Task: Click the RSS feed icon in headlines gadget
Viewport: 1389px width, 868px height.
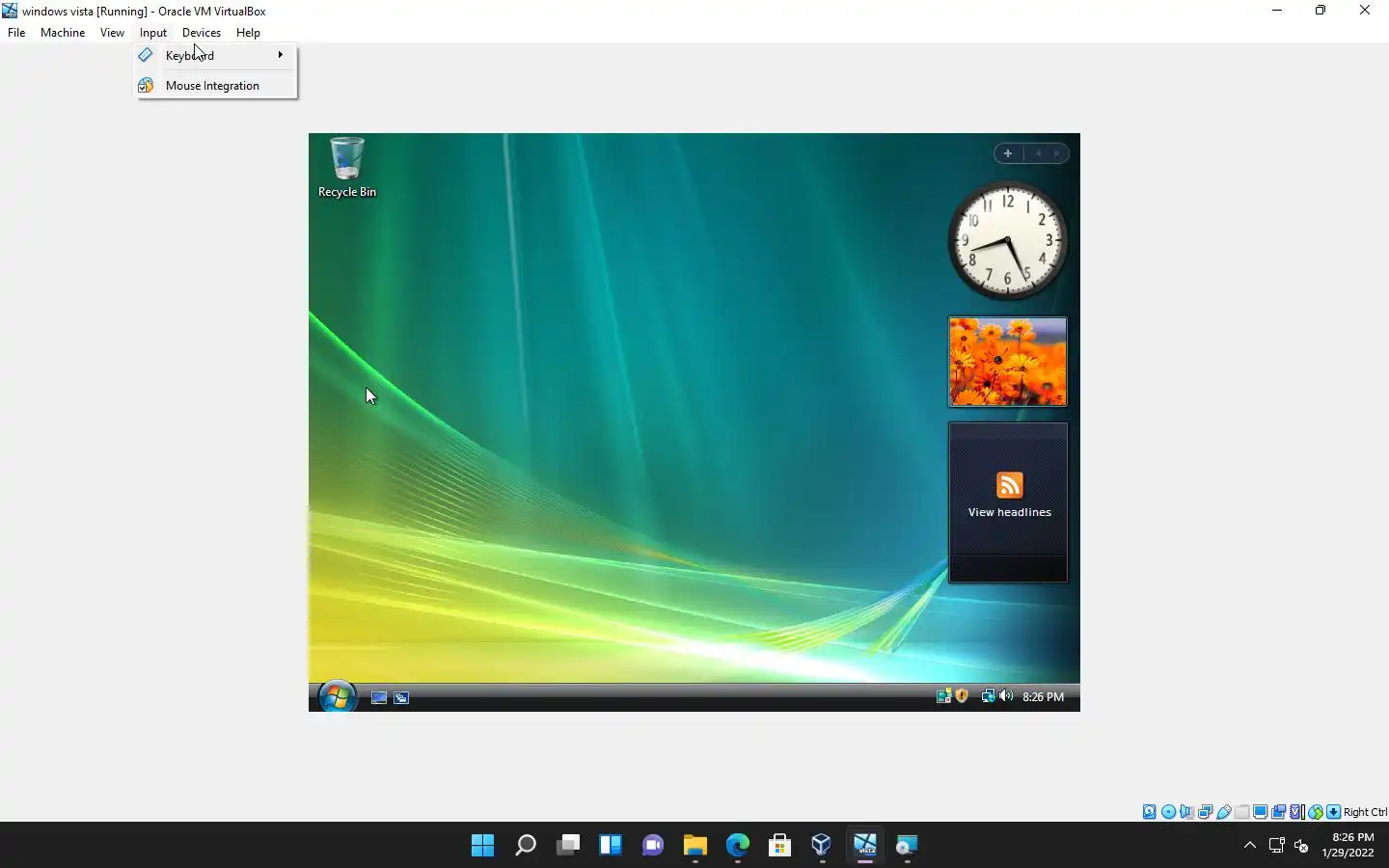Action: point(1009,484)
